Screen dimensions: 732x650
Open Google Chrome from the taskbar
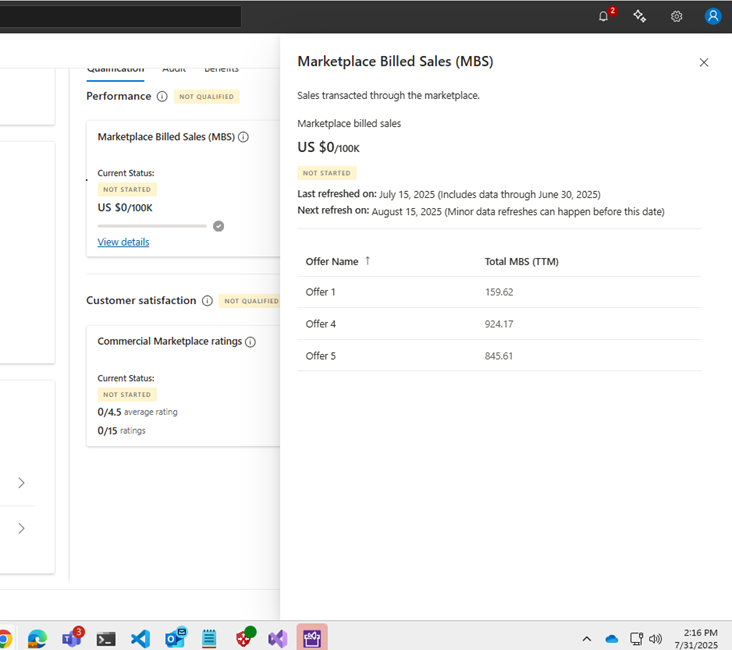click(x=4, y=639)
